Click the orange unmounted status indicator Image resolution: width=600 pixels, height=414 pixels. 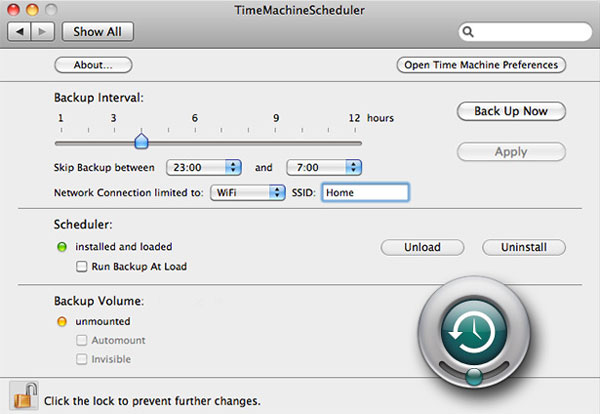click(62, 321)
